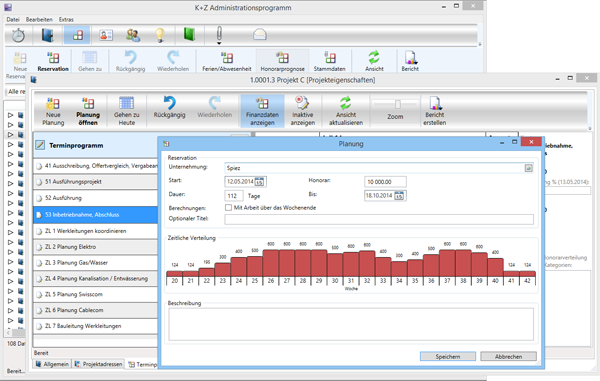Open the blue door projects icon
This screenshot has height=381, width=600.
(47, 35)
